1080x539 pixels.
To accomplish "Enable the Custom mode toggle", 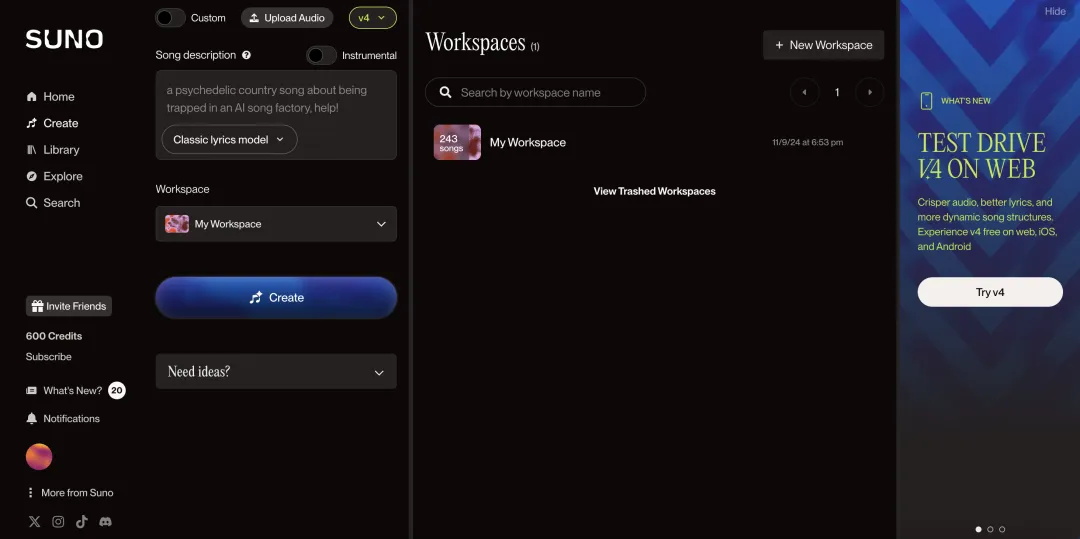I will tap(171, 18).
